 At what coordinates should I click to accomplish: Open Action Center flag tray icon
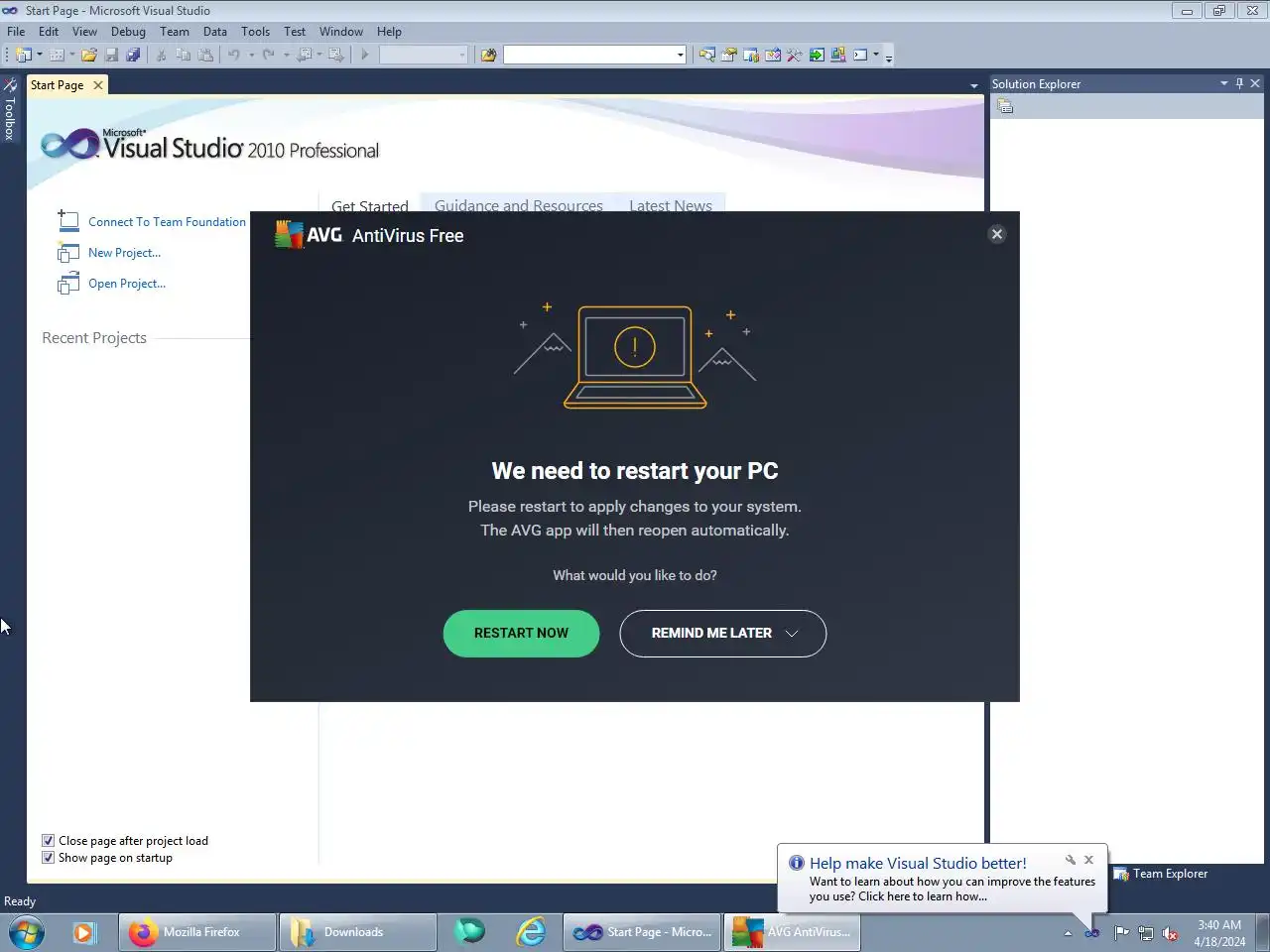[x=1121, y=932]
